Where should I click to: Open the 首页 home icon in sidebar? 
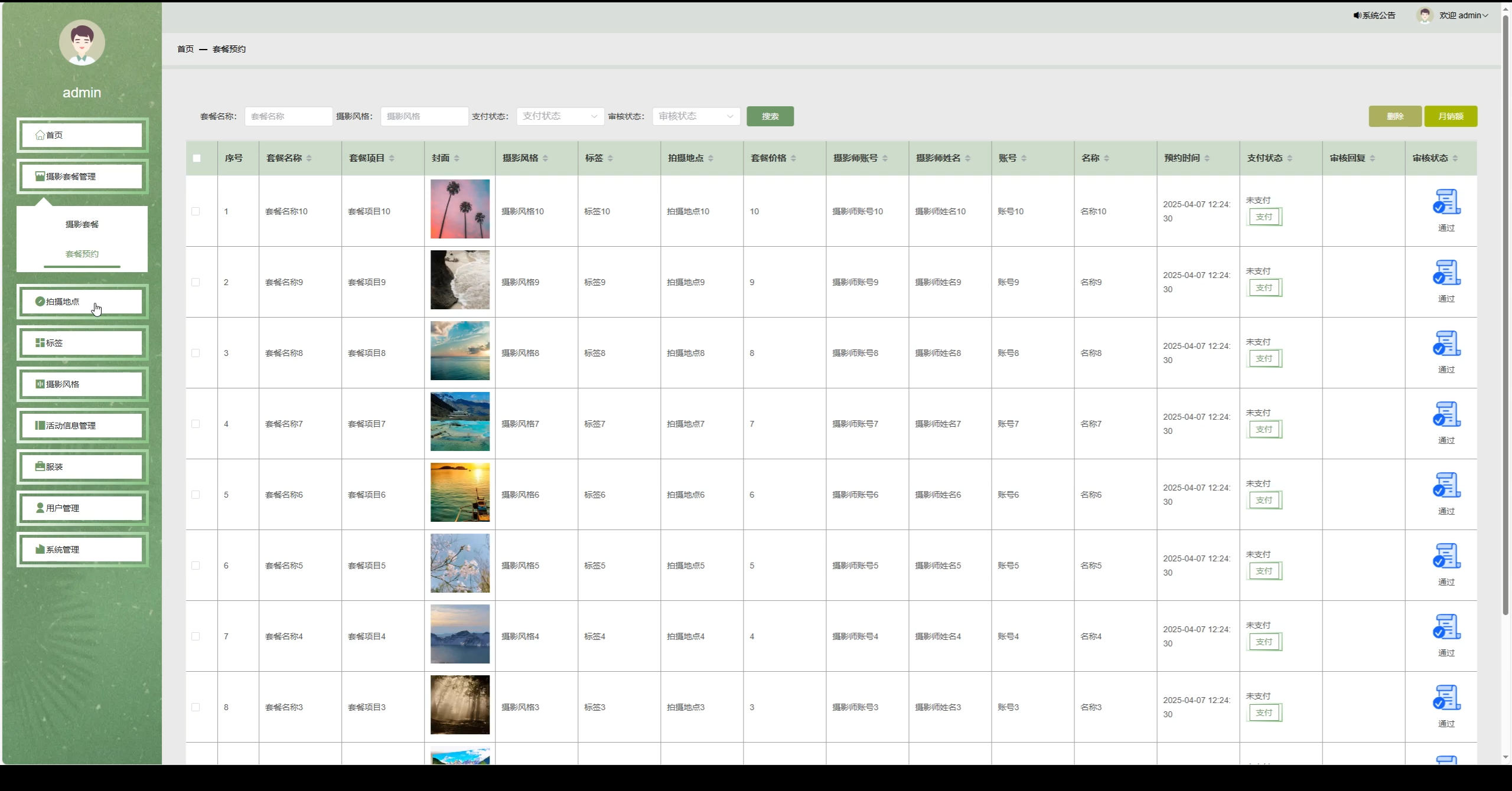point(40,135)
